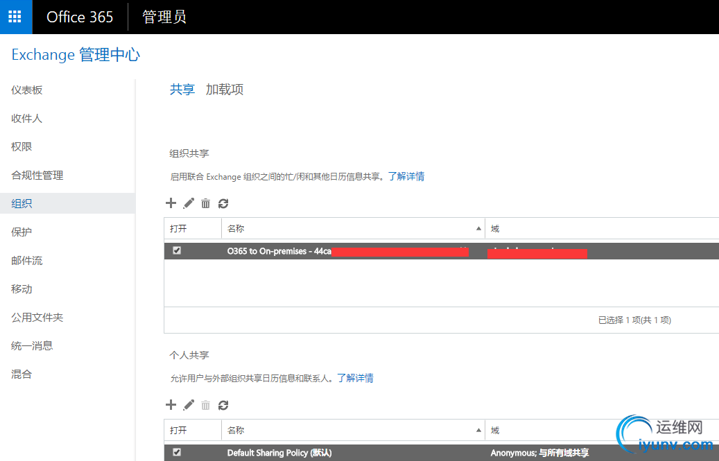Select the Default Sharing Policy row
This screenshot has width=719, height=461.
point(441,453)
